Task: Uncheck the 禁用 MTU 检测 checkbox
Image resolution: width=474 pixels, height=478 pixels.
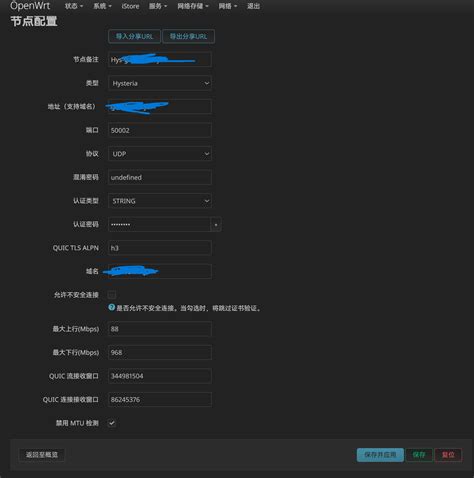Action: coord(112,423)
